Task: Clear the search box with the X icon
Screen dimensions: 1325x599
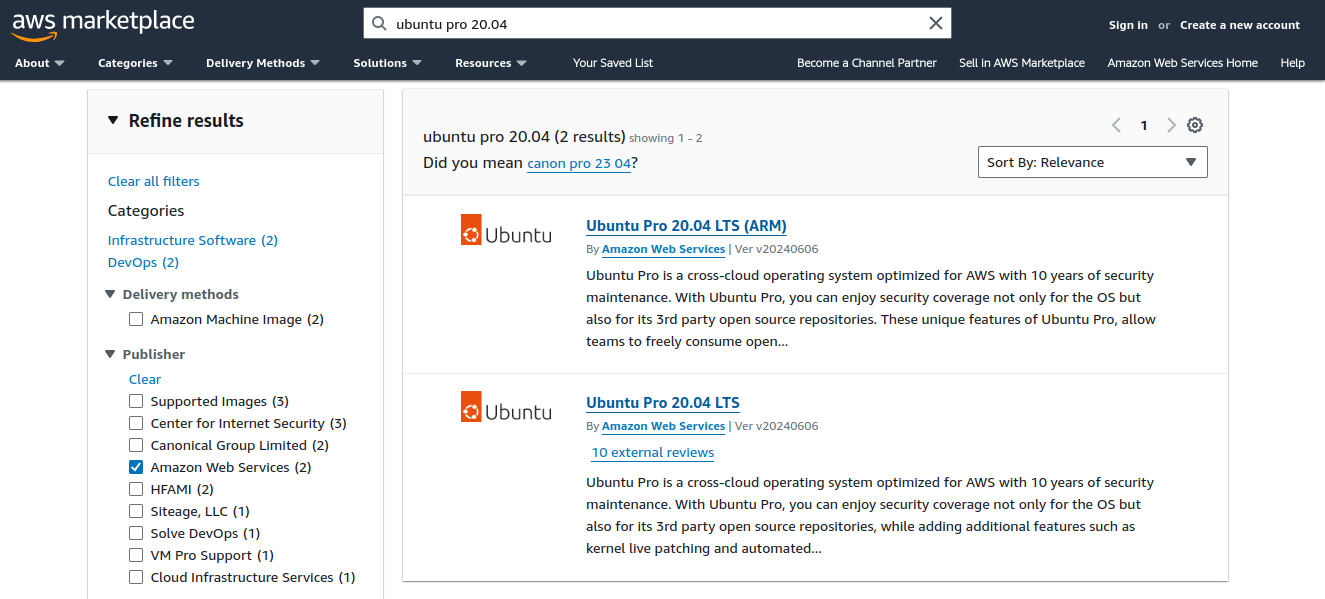Action: point(935,23)
